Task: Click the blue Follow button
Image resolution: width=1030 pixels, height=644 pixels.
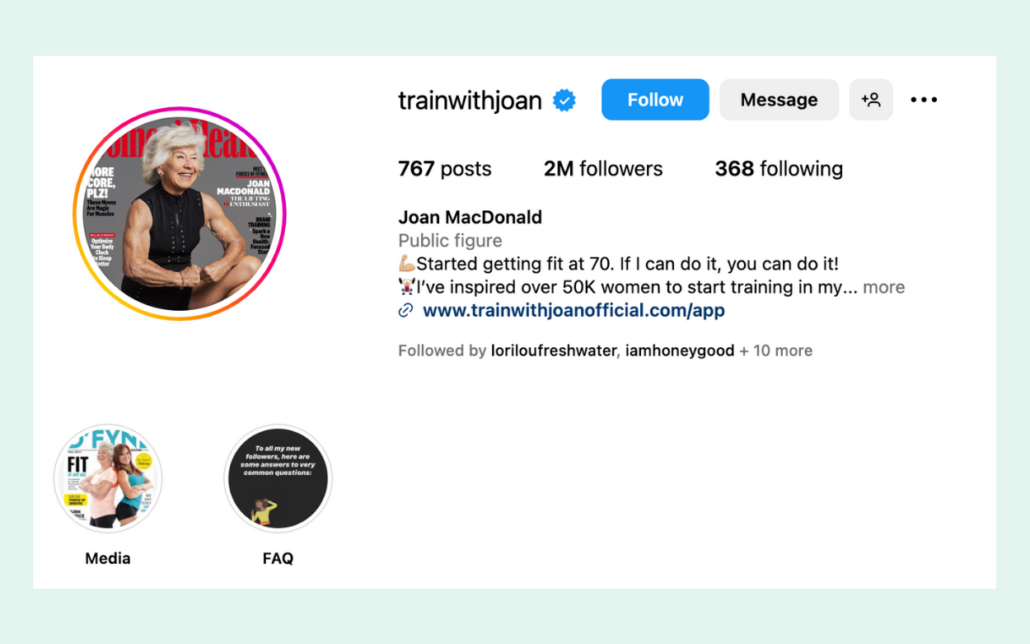Action: pos(655,100)
